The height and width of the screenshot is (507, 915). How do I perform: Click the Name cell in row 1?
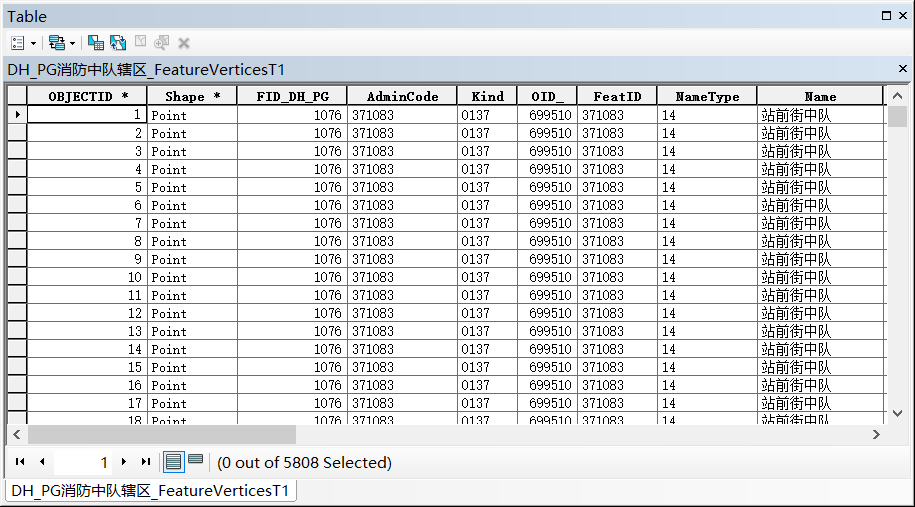click(x=820, y=115)
